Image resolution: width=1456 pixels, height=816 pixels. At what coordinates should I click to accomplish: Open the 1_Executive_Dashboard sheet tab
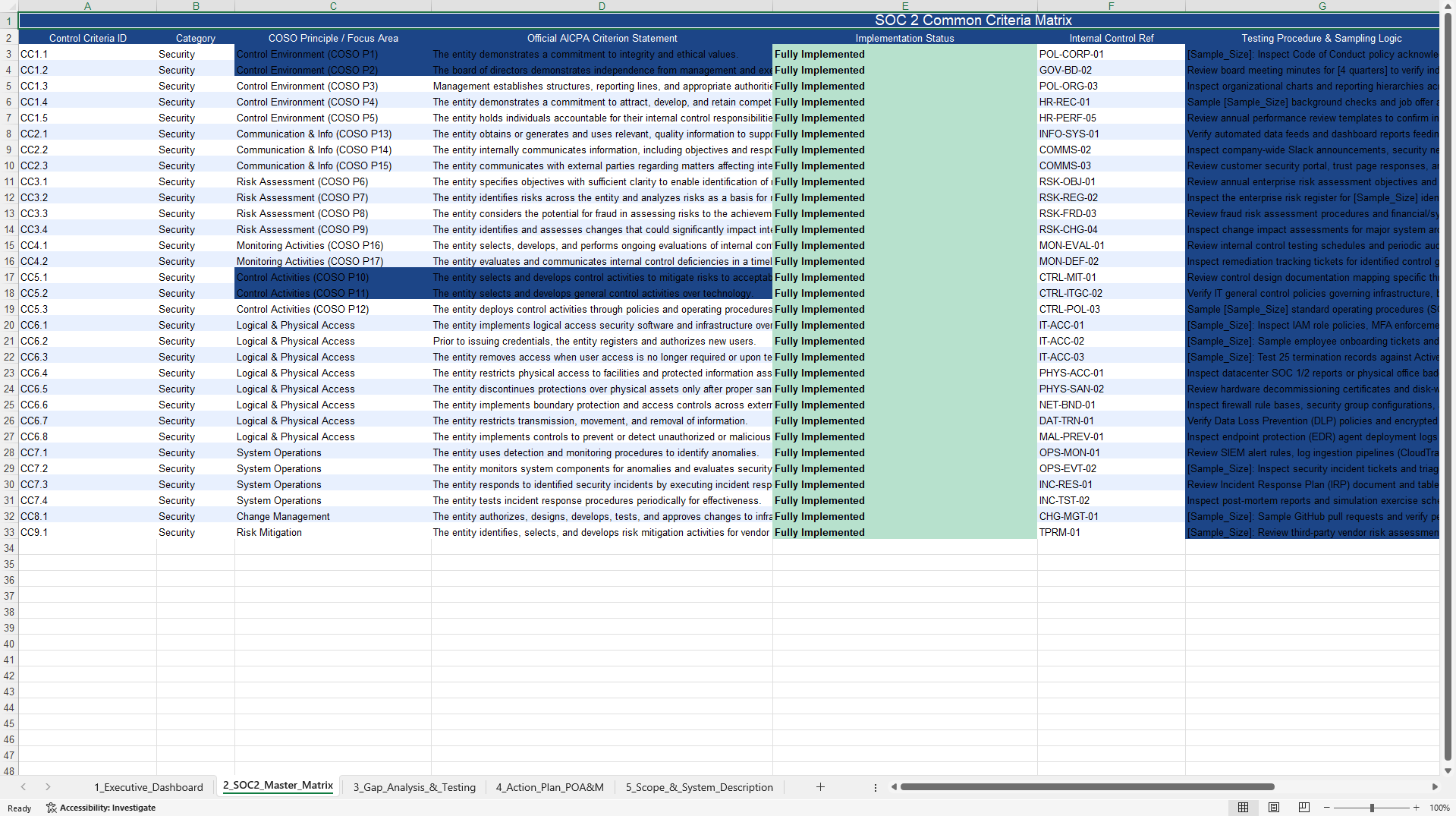[149, 787]
